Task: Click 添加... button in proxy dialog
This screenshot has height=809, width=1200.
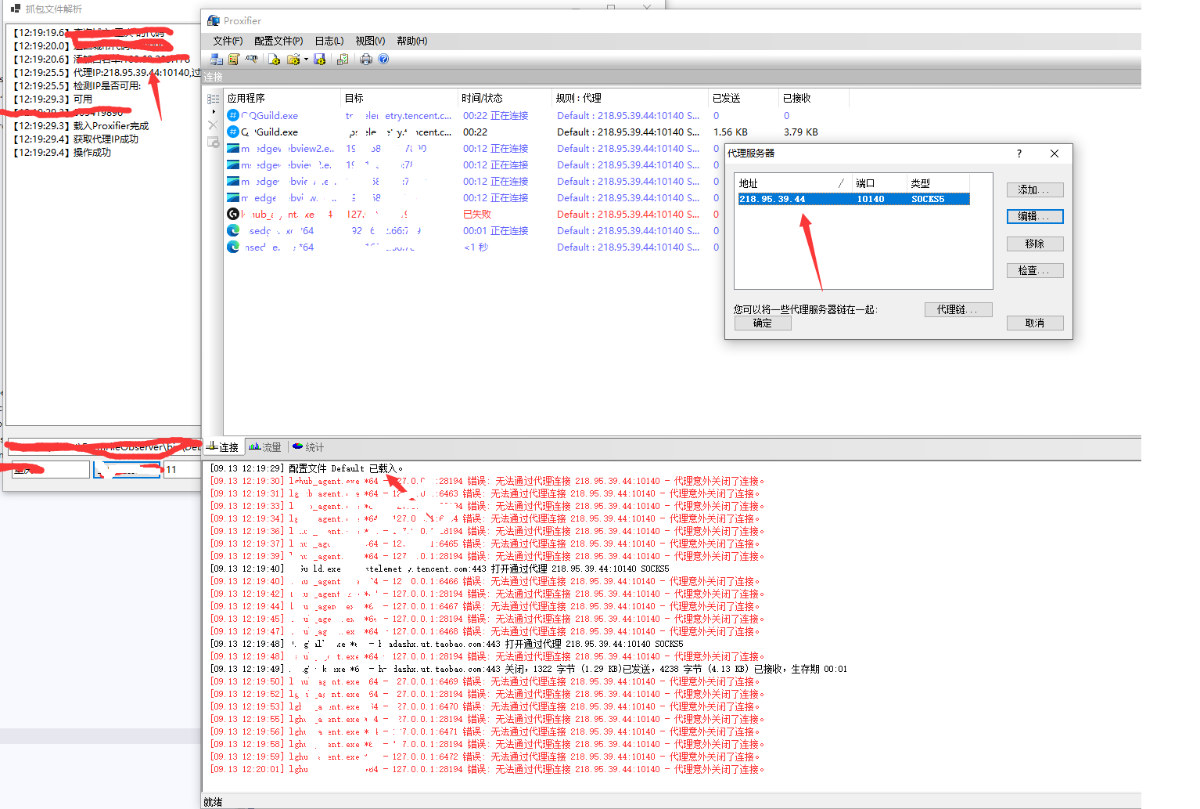Action: tap(1035, 190)
